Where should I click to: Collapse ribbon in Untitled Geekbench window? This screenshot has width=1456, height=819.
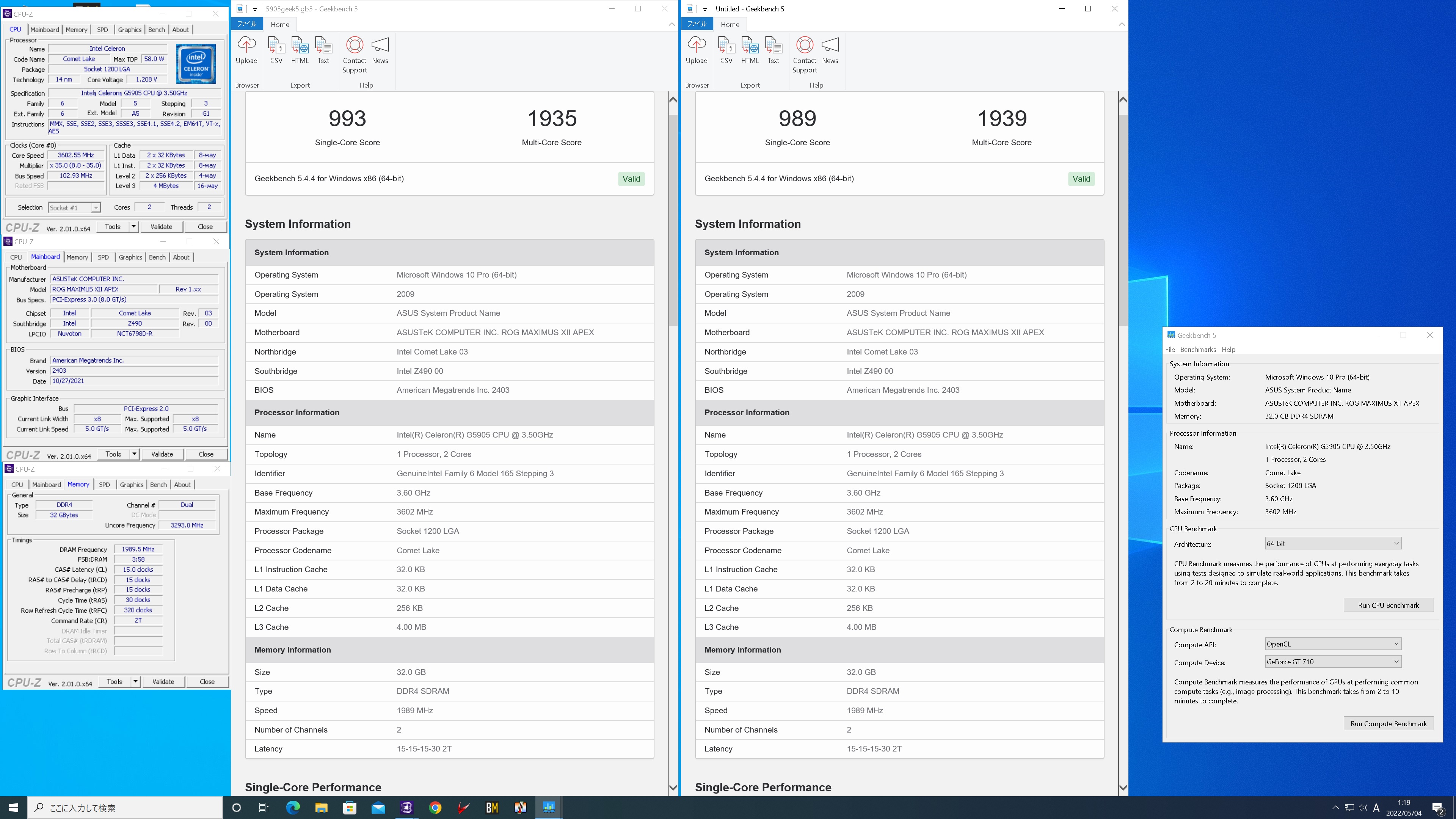tap(1122, 24)
